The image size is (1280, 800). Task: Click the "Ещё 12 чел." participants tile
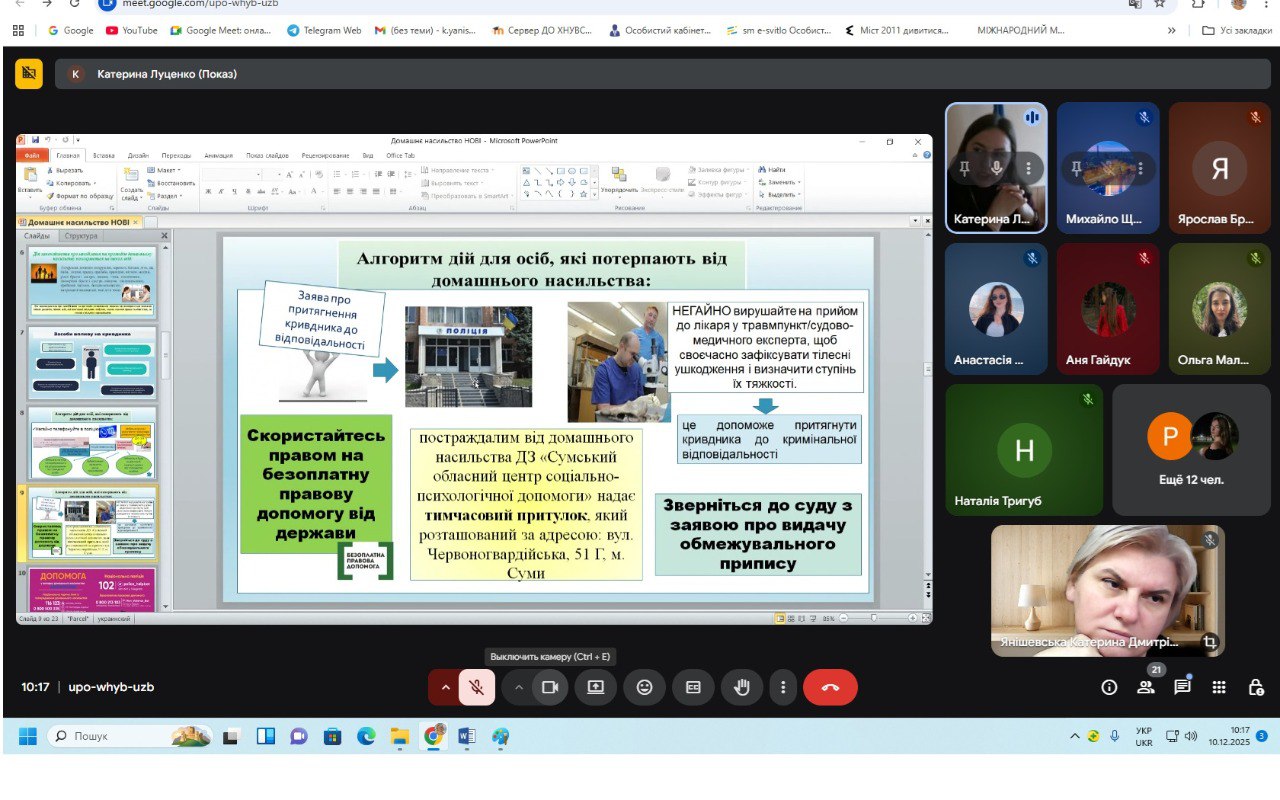pos(1191,450)
